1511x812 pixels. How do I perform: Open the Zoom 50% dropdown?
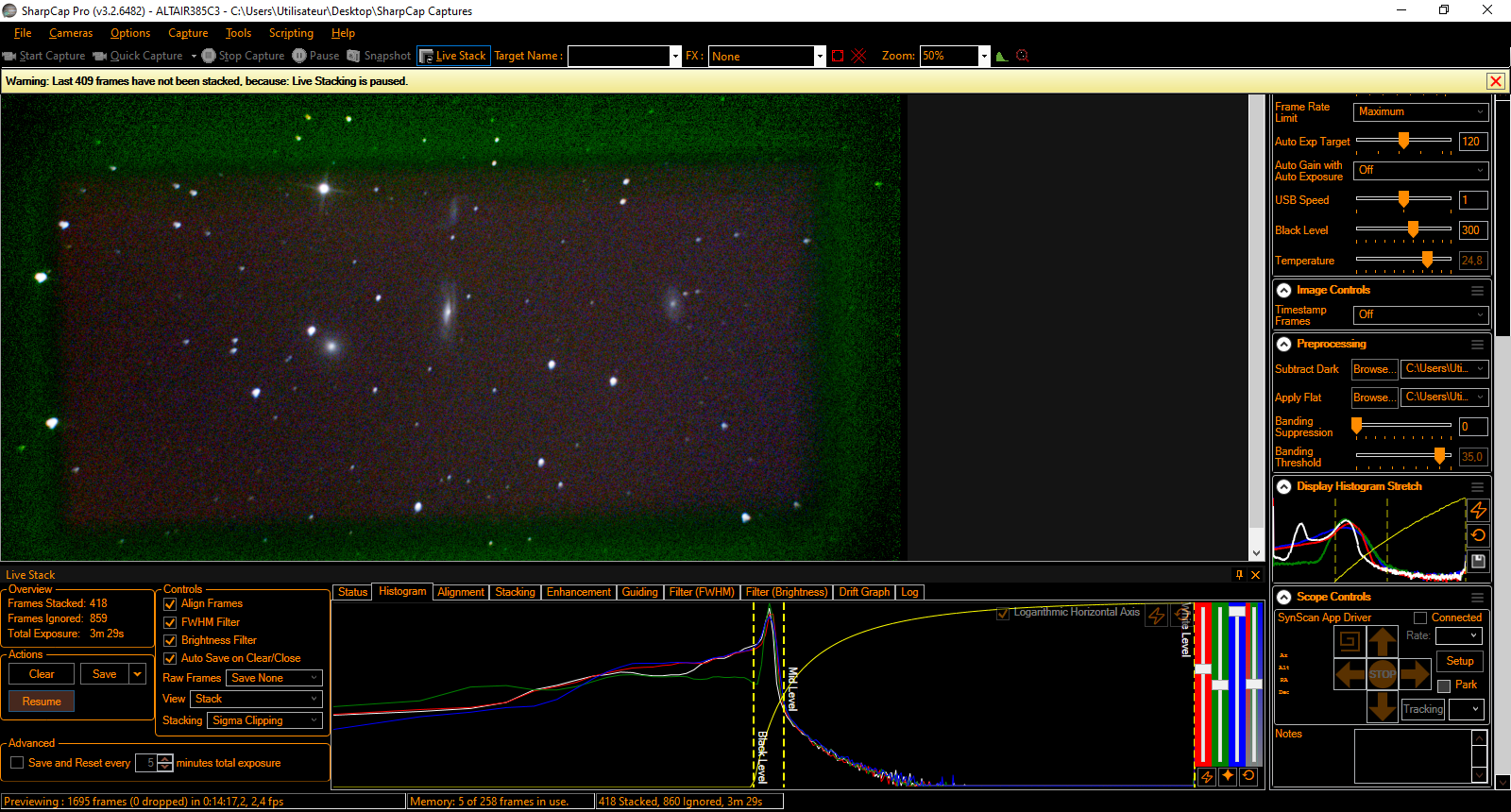[x=984, y=56]
